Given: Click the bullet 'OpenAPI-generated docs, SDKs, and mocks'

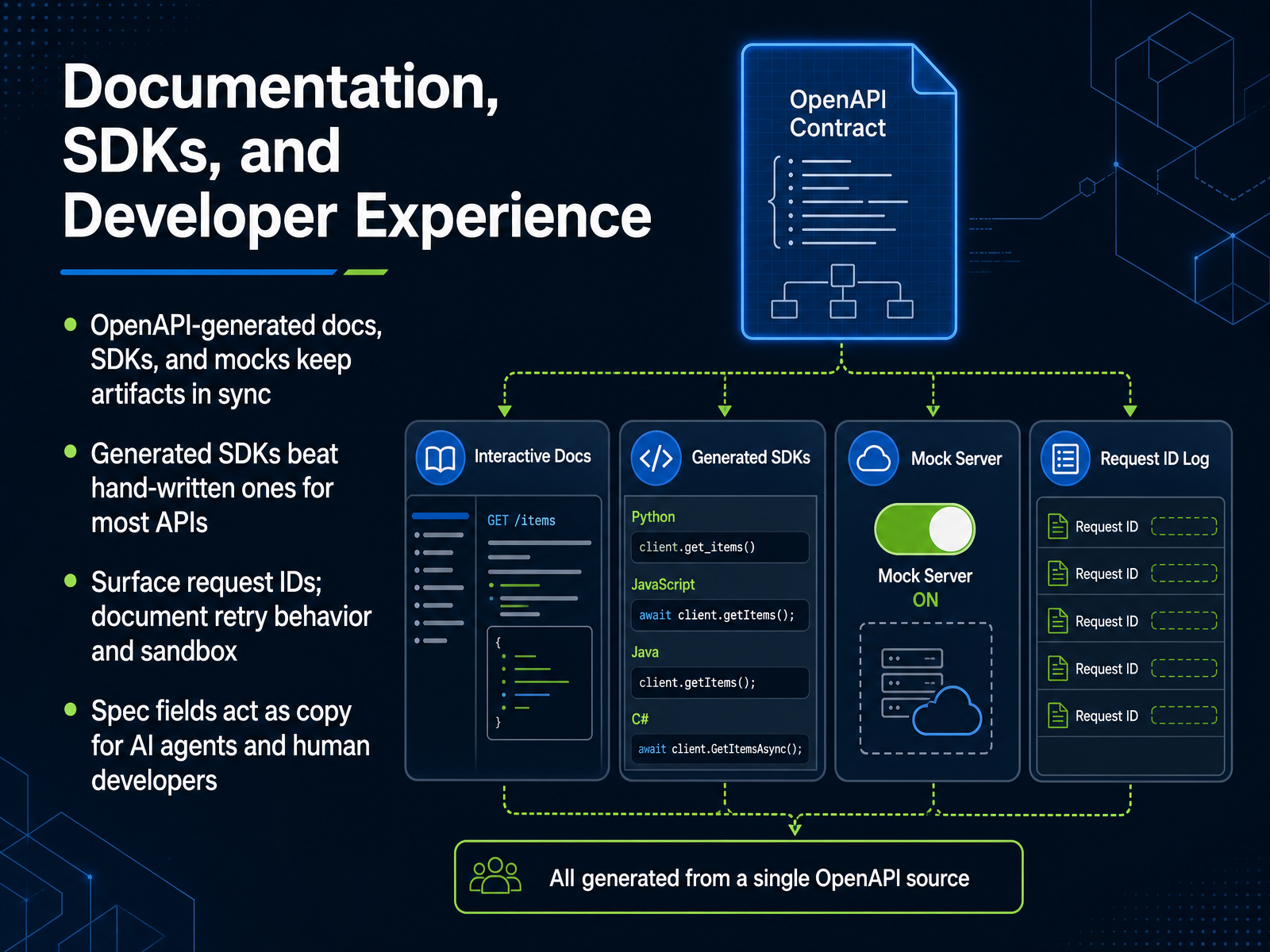Looking at the screenshot, I should (x=236, y=360).
